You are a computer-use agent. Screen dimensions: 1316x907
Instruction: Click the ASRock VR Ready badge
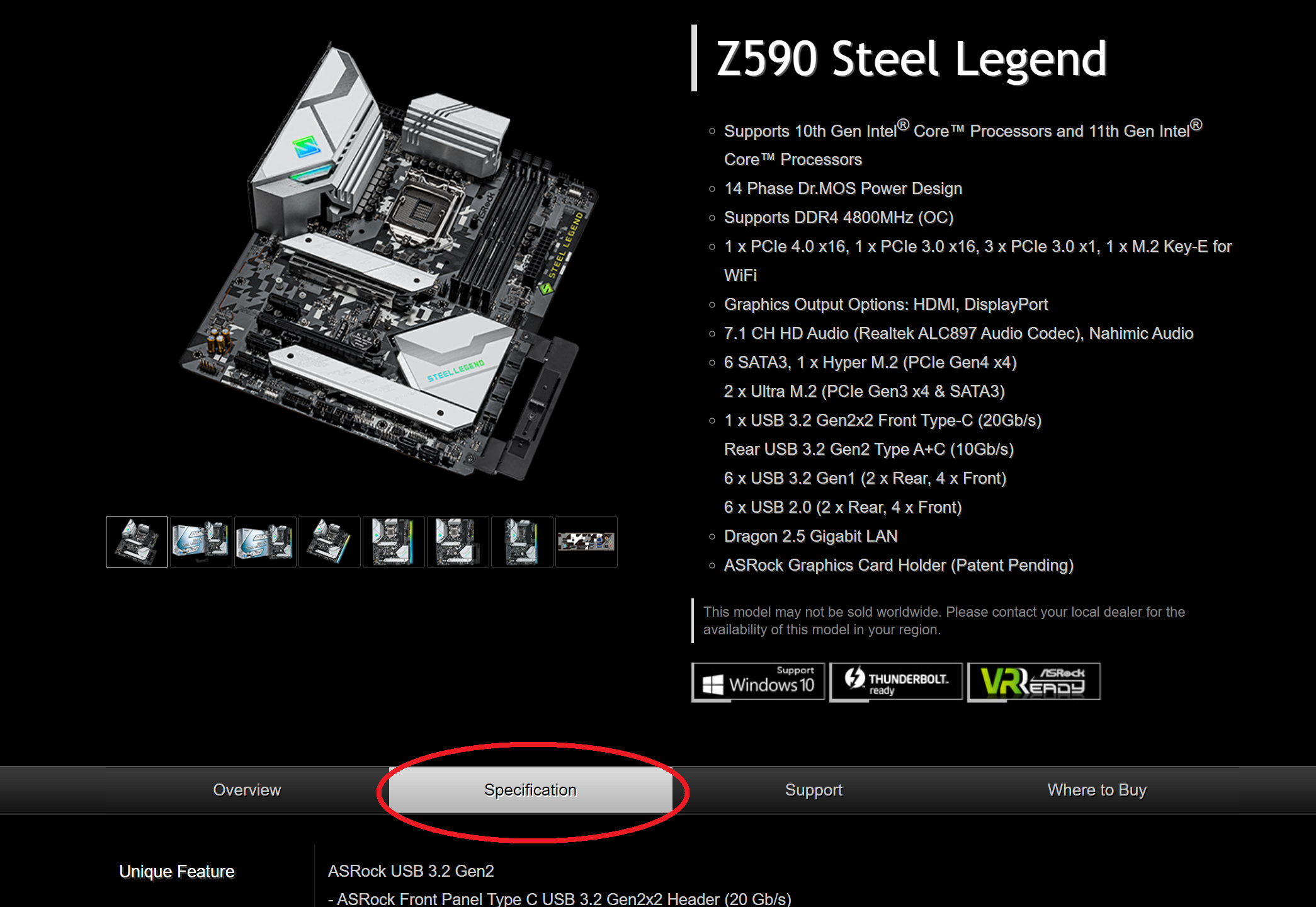pyautogui.click(x=1034, y=682)
